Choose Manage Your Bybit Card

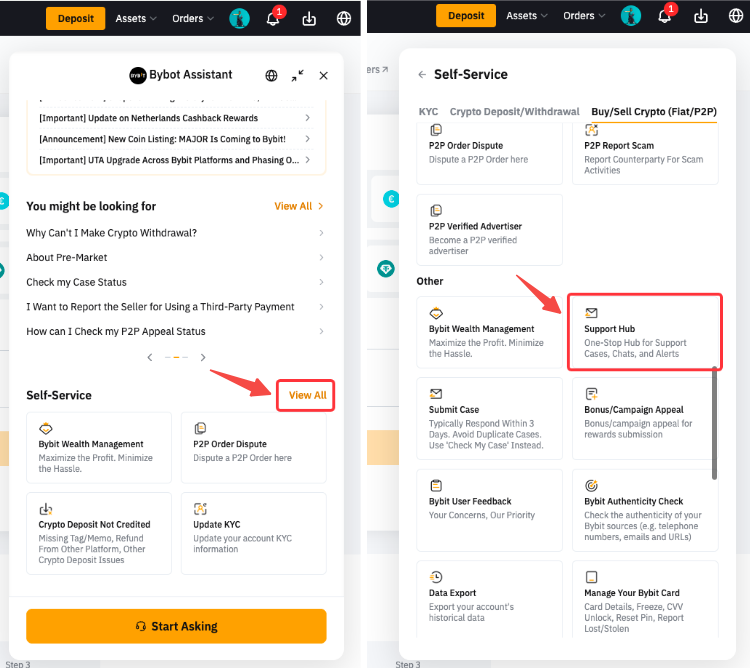click(x=645, y=598)
